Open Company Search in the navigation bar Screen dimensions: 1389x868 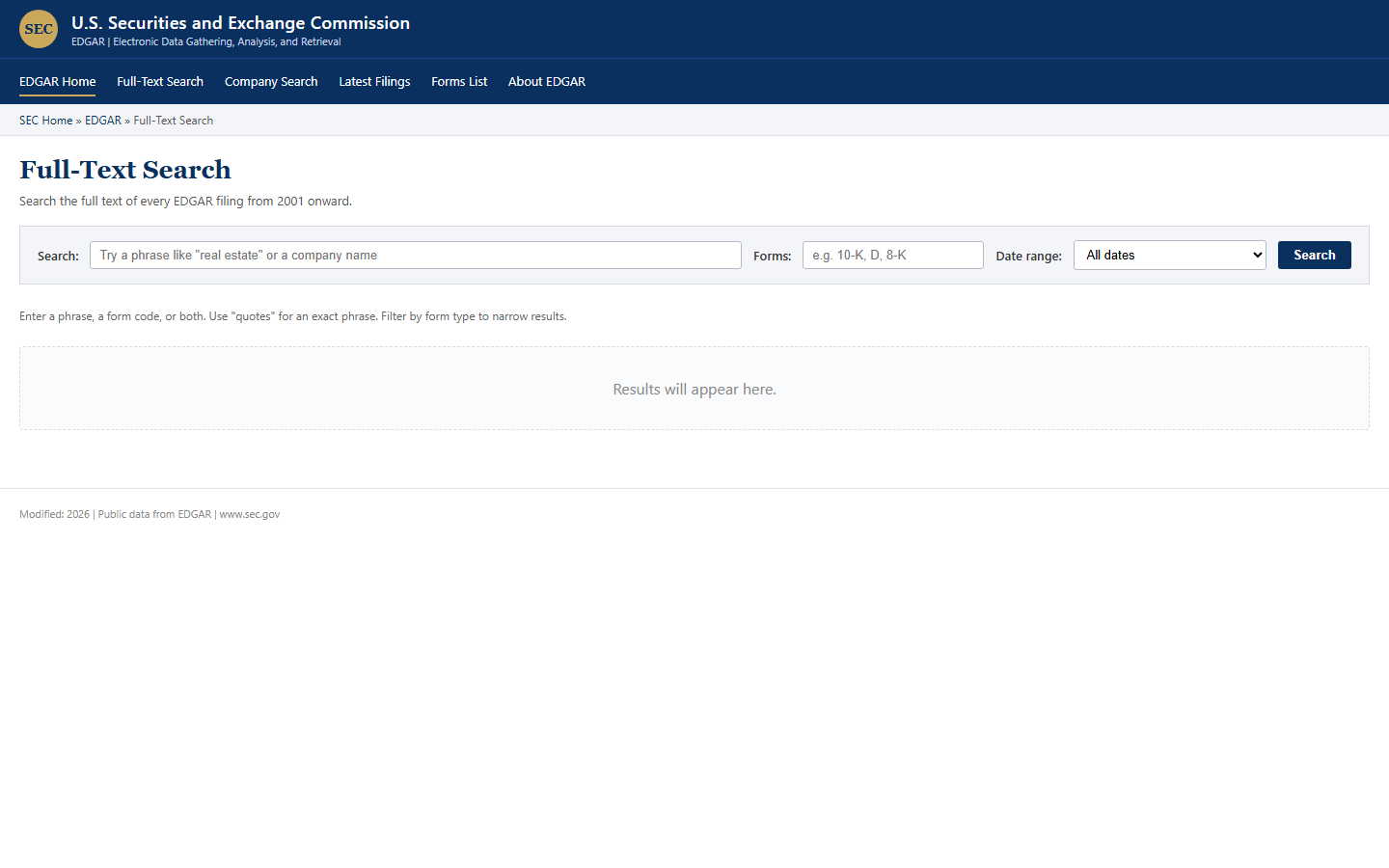tap(271, 82)
